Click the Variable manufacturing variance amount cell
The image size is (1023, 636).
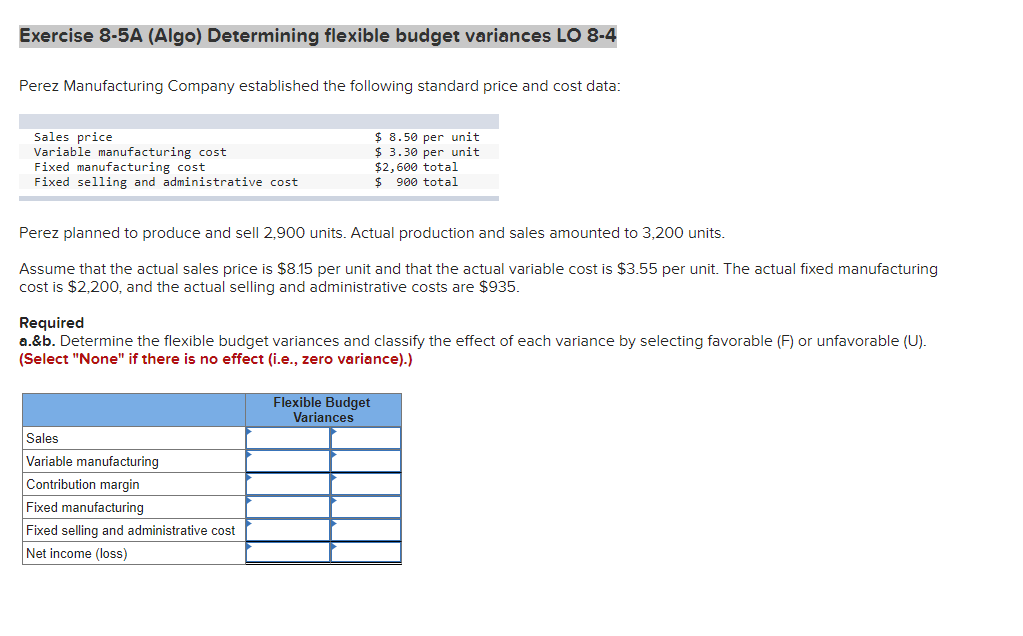287,461
